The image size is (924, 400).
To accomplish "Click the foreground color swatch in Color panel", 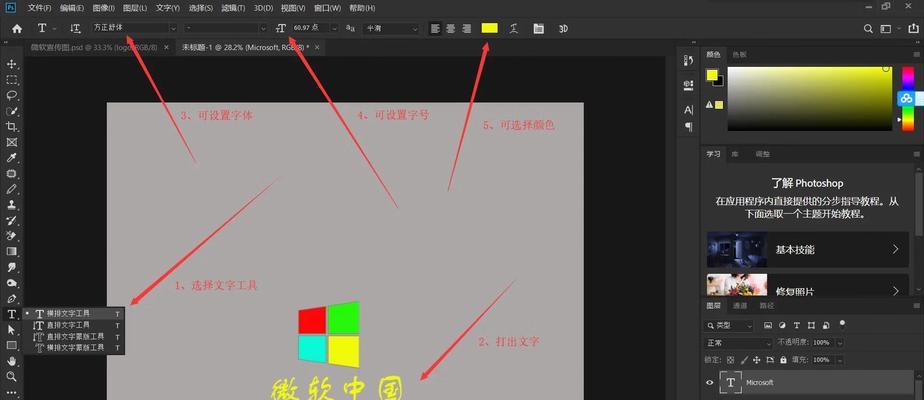I will pyautogui.click(x=712, y=75).
